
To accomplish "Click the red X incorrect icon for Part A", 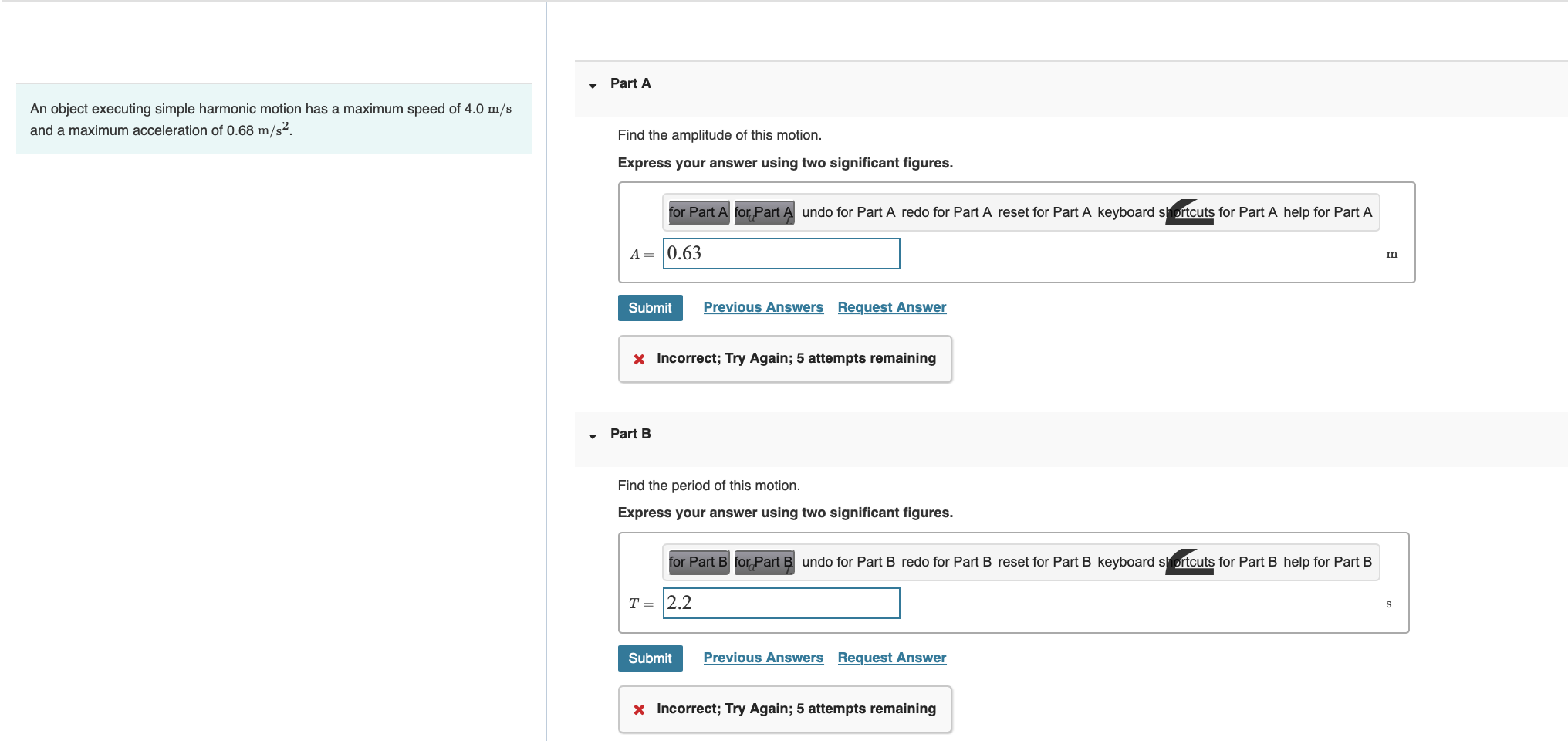I will 638,358.
